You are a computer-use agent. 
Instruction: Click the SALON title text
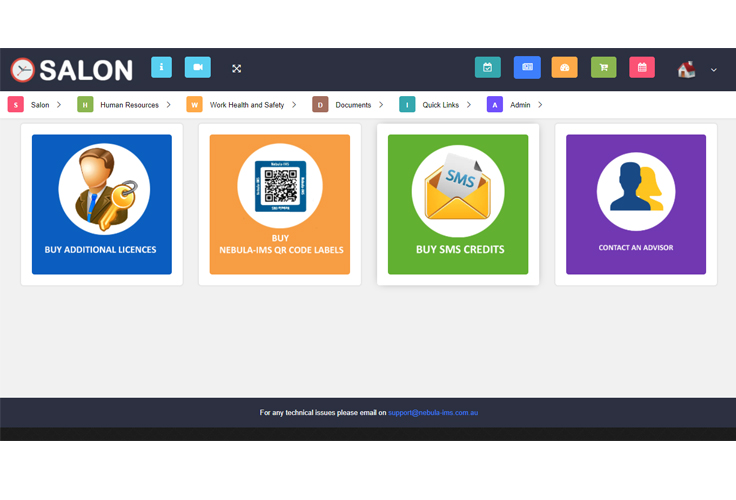click(x=86, y=70)
